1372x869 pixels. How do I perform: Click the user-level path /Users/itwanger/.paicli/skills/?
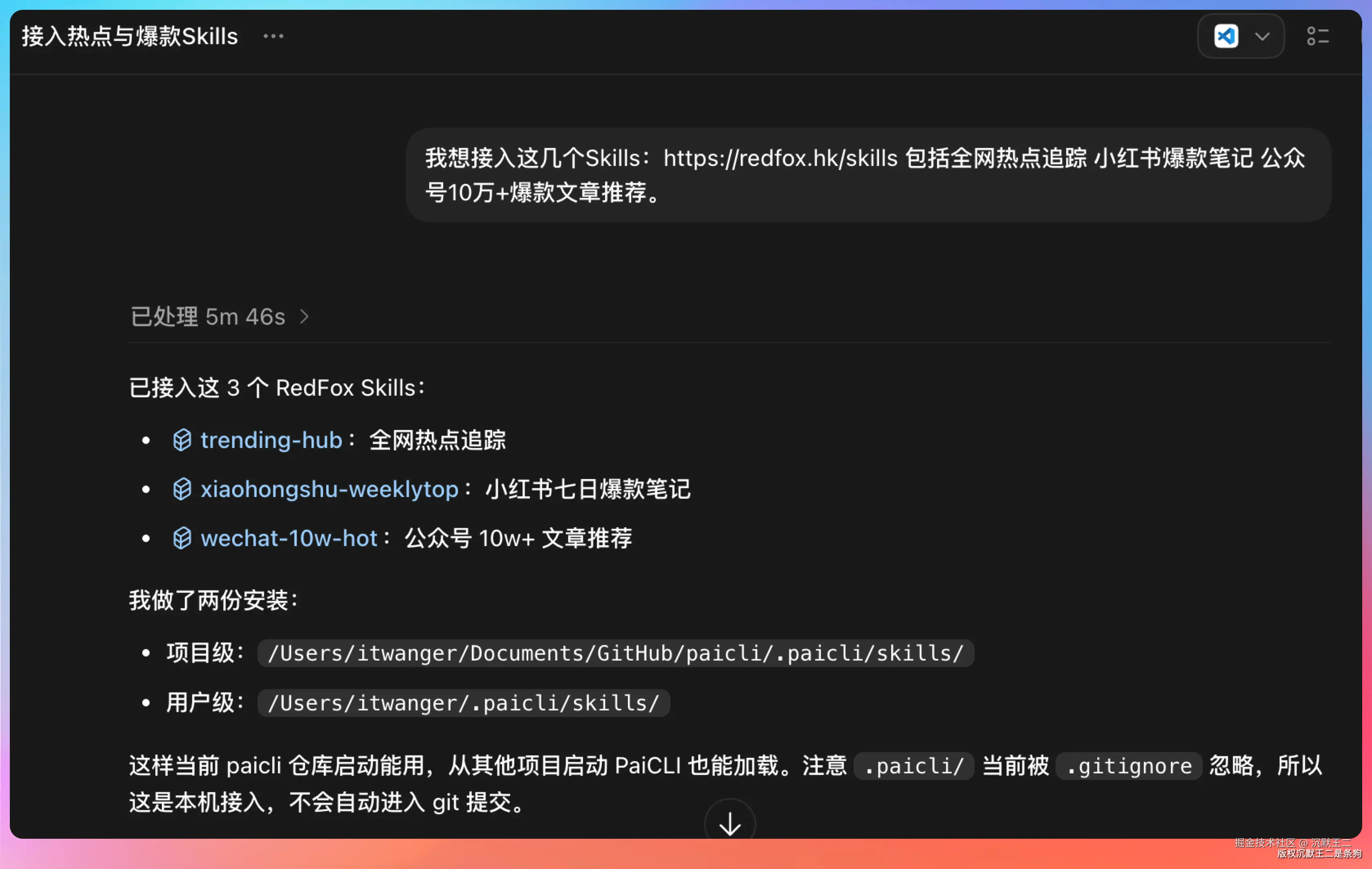tap(464, 703)
